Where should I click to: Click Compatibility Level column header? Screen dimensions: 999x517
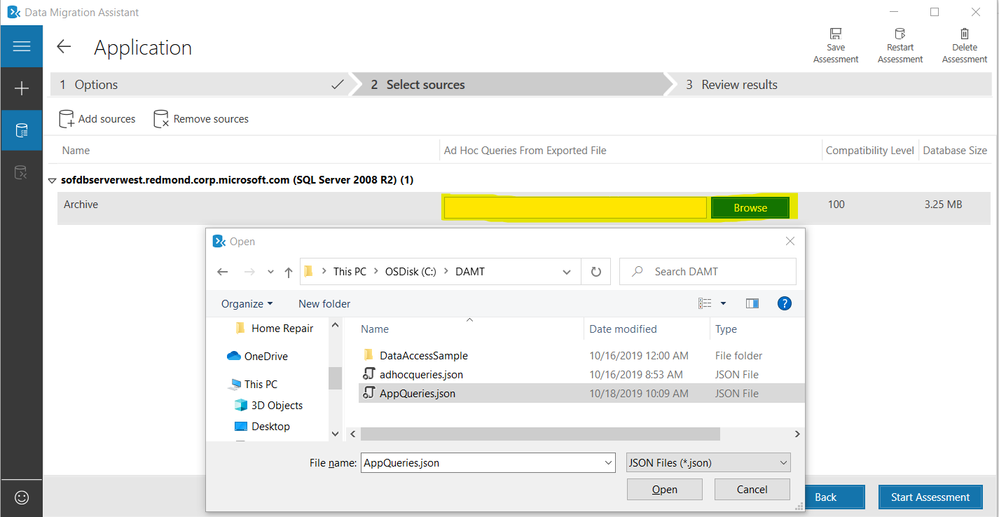871,151
